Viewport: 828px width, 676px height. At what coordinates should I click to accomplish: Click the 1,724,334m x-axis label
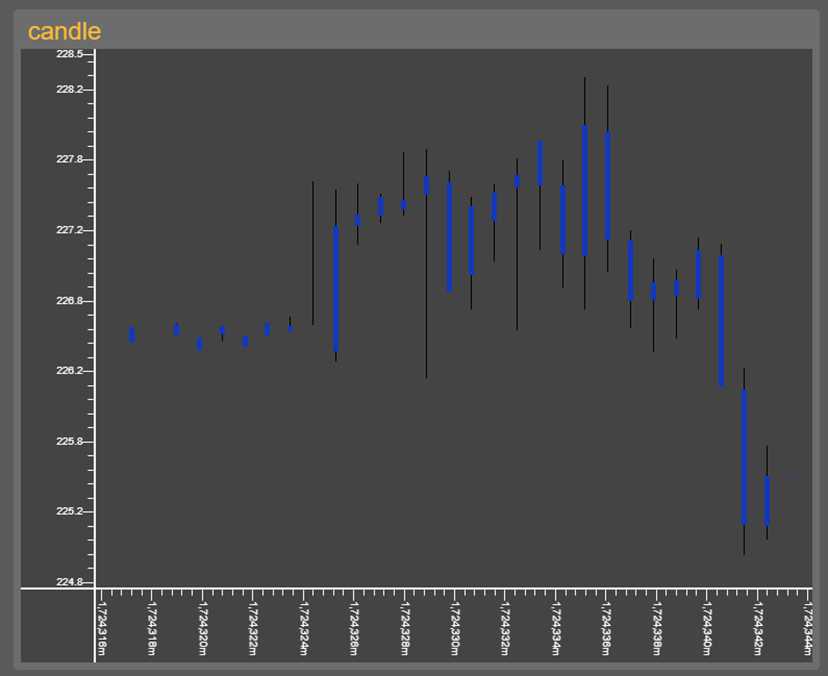coord(556,628)
